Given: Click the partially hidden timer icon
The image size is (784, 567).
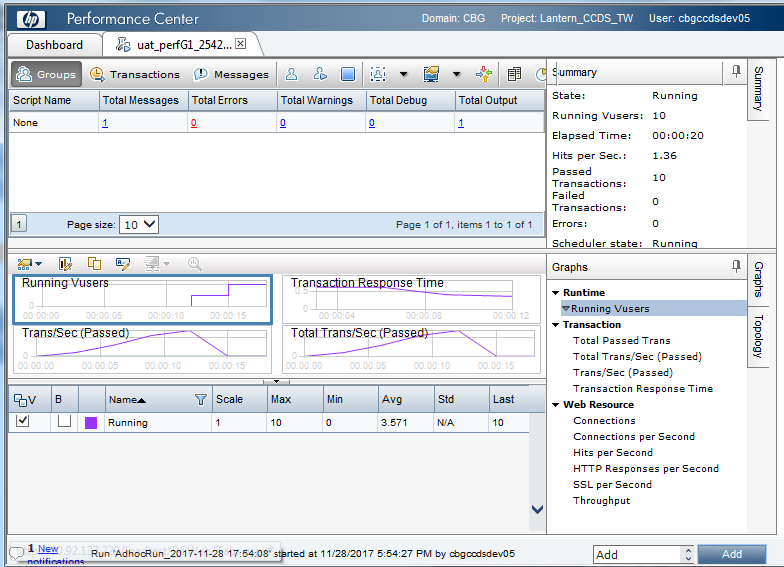Looking at the screenshot, I should (540, 74).
